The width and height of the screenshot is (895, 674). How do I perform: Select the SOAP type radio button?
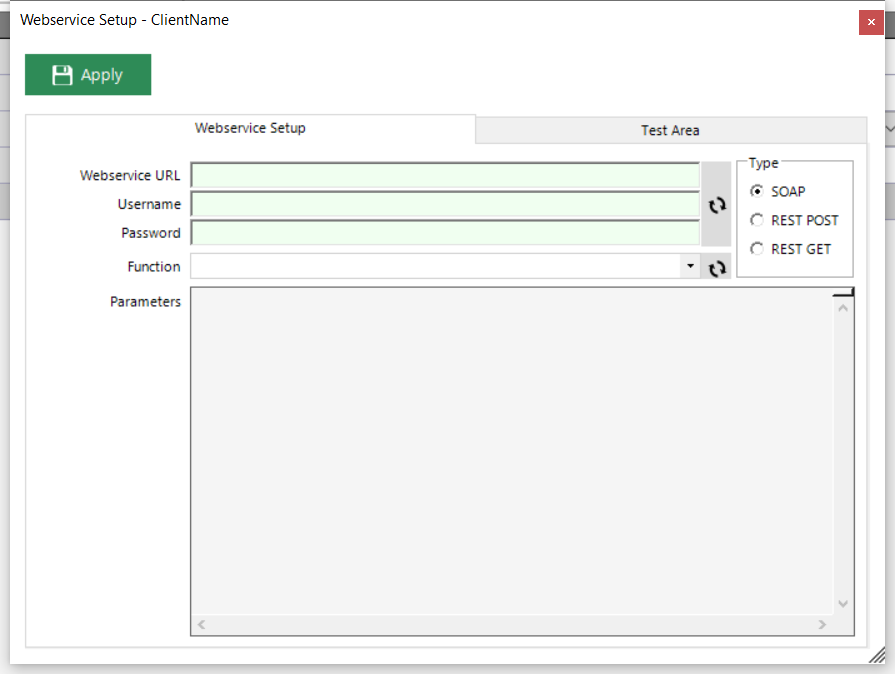click(x=757, y=191)
